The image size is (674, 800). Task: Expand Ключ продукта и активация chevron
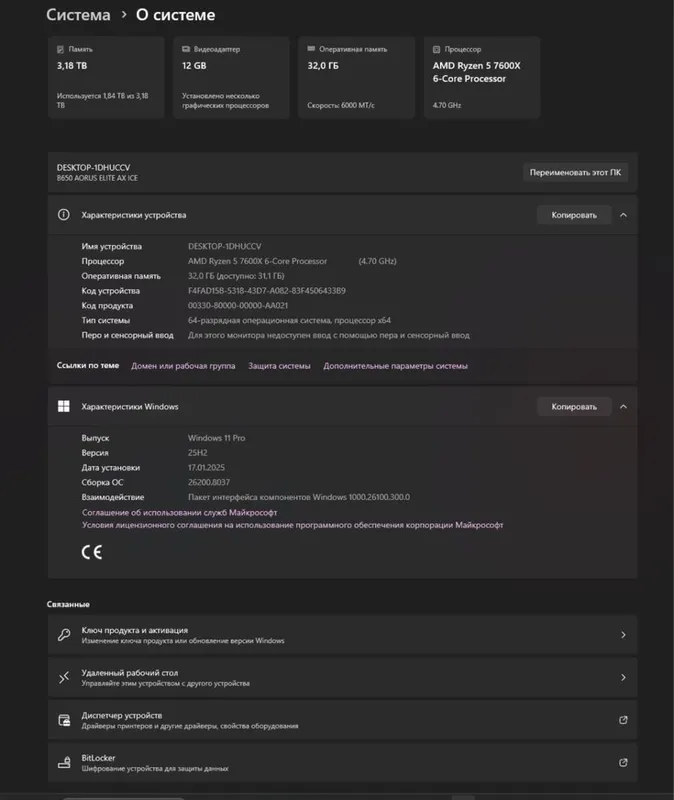[x=623, y=635]
